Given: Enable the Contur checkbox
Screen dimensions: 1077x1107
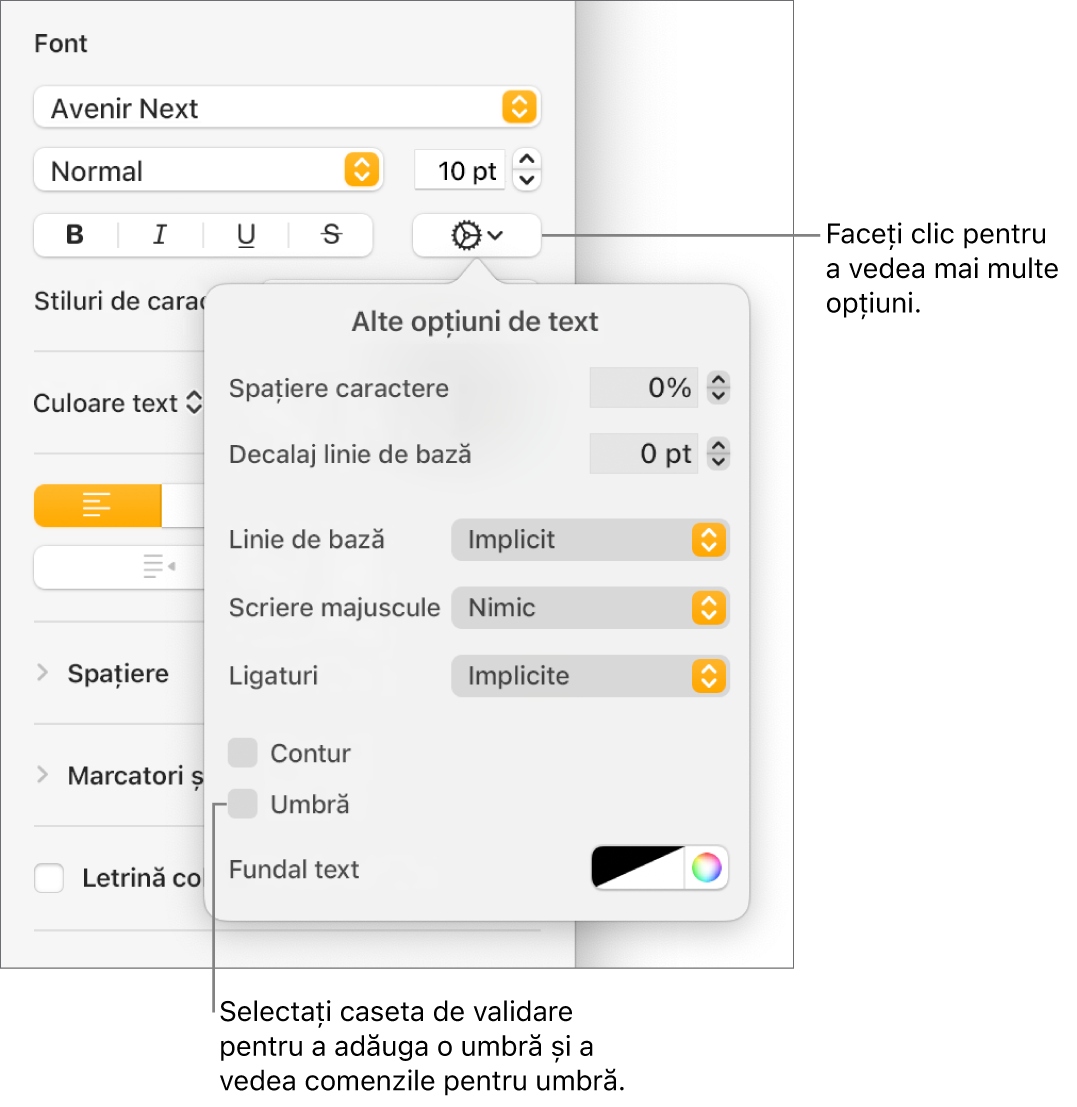Looking at the screenshot, I should [x=243, y=753].
